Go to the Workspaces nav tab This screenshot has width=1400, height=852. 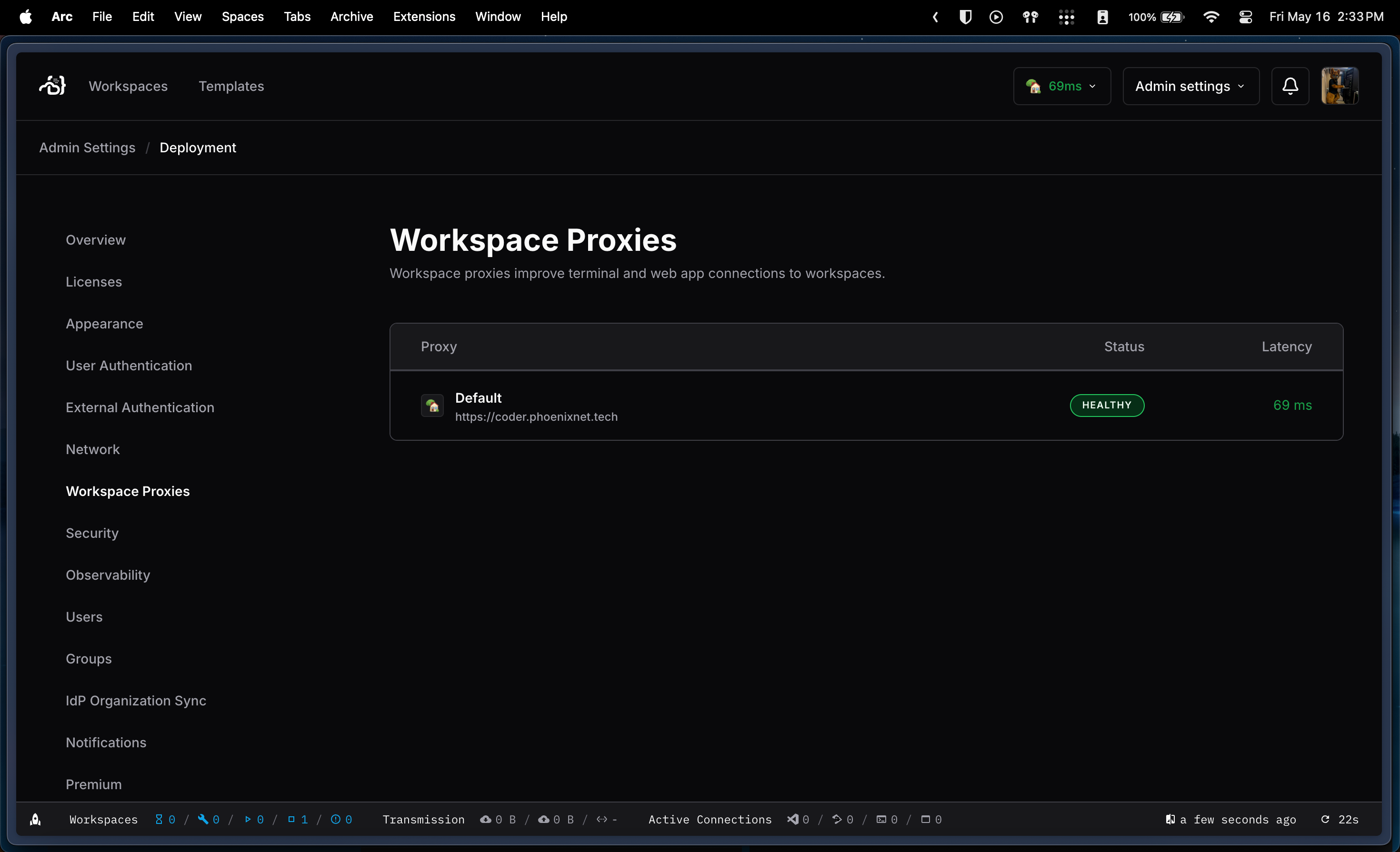point(128,86)
